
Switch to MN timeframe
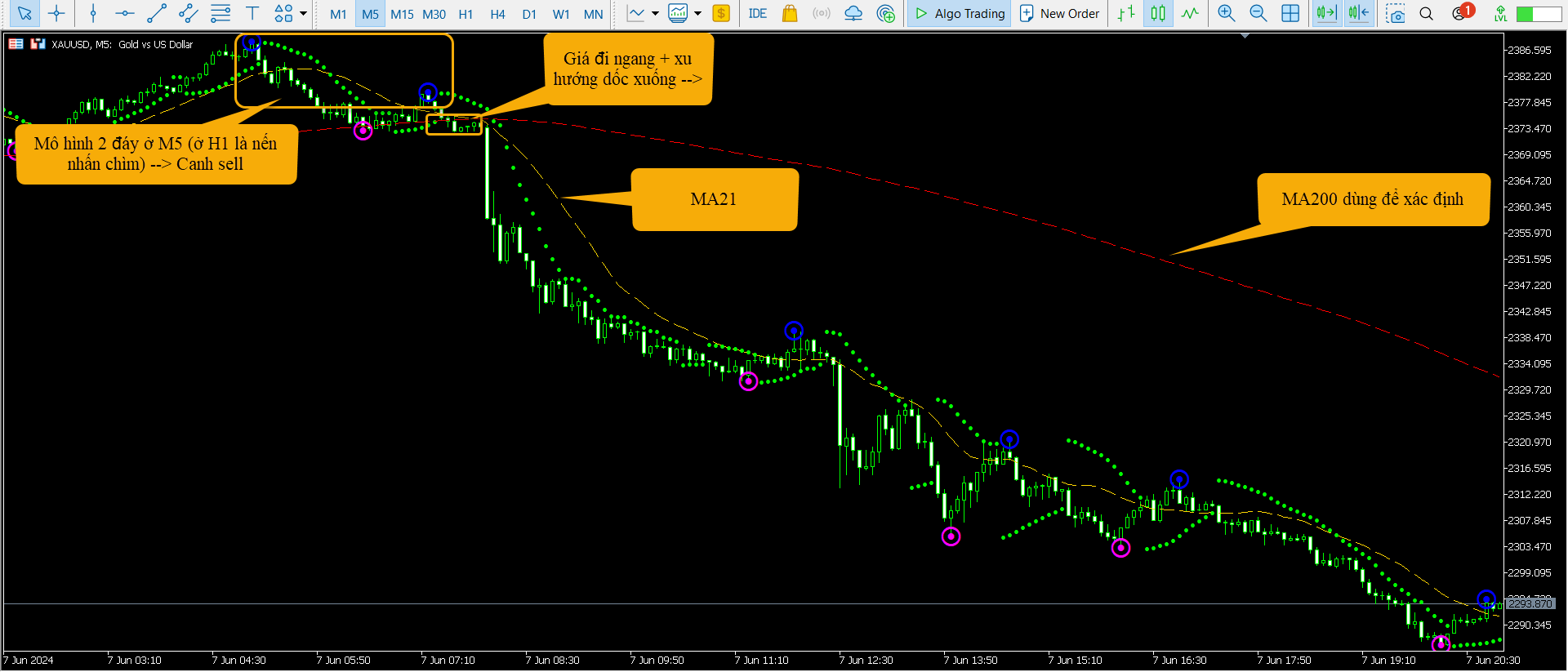tap(594, 14)
